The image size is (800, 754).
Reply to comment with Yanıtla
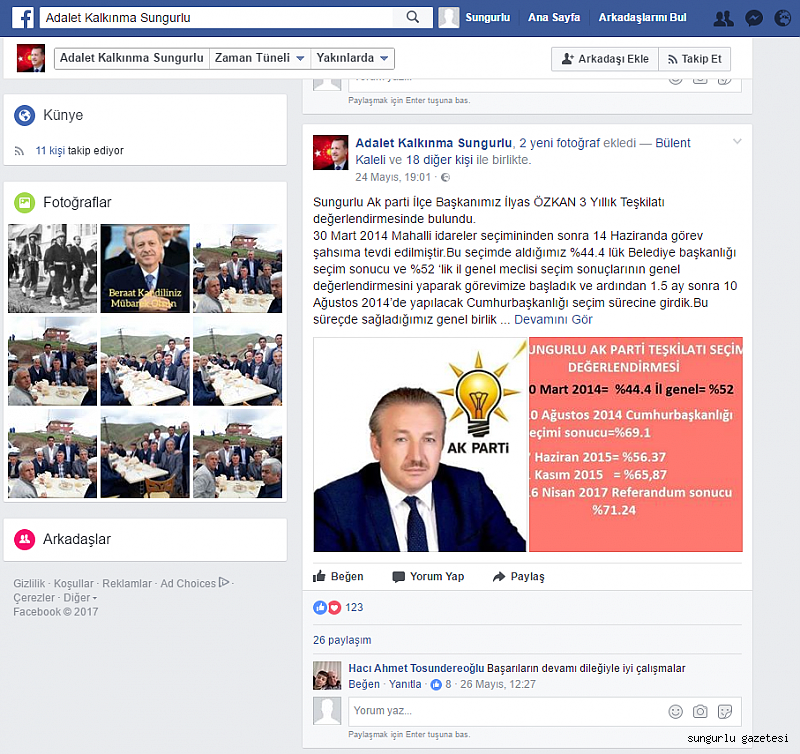click(405, 685)
